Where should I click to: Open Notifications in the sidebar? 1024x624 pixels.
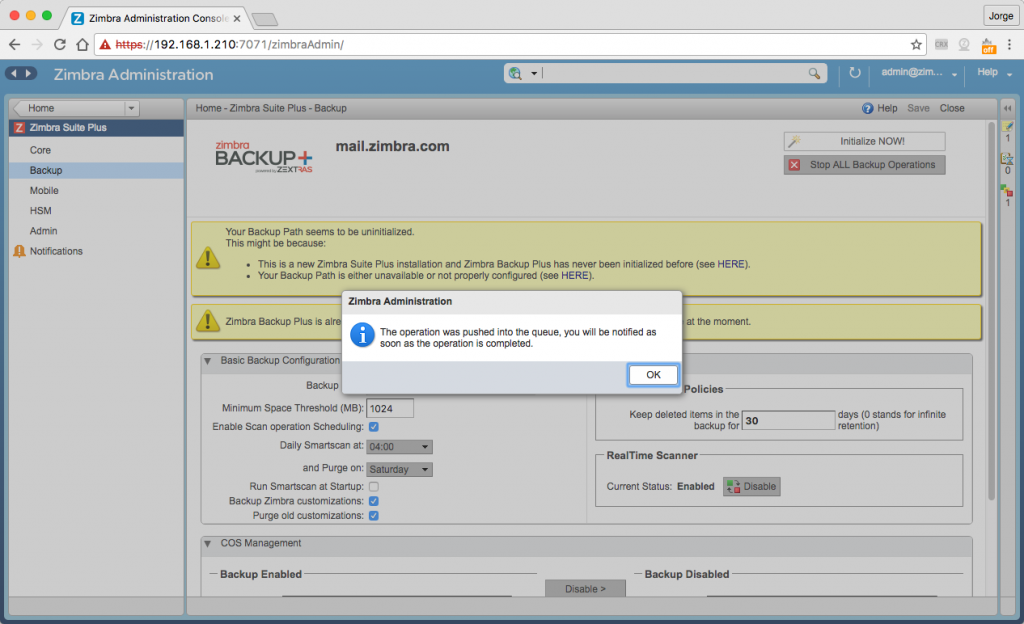(96, 251)
